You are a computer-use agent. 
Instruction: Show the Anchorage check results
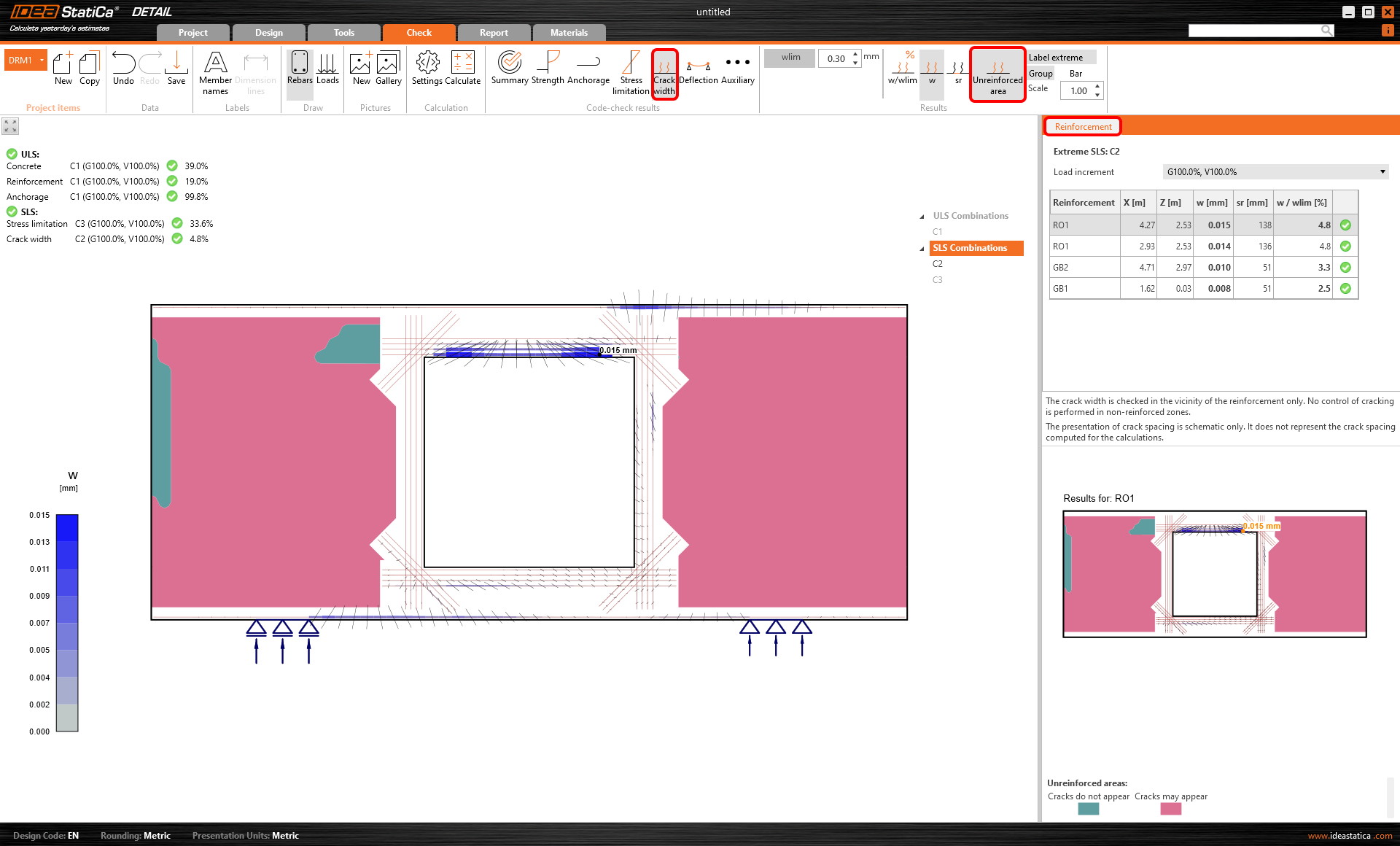point(588,69)
